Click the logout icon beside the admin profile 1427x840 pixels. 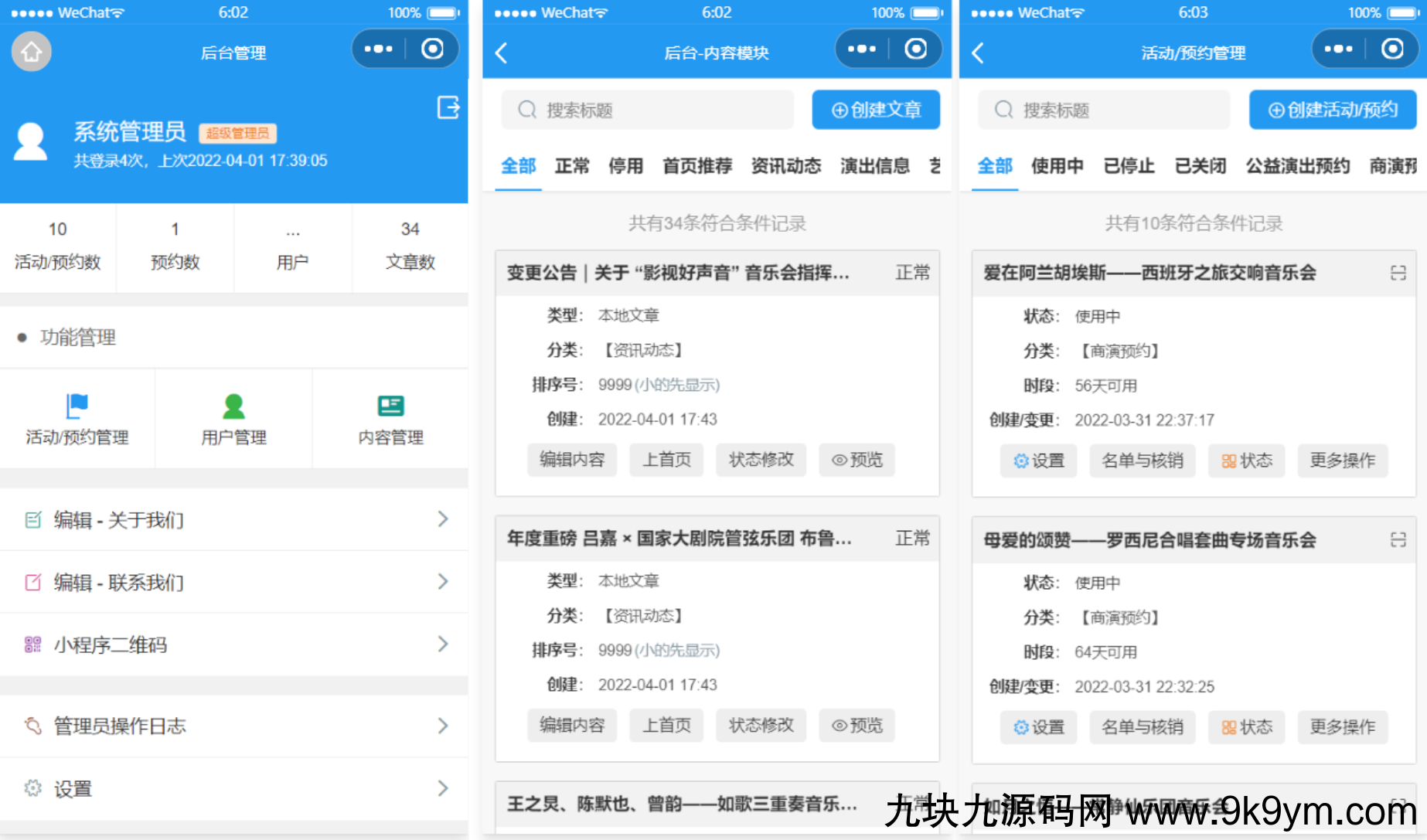pos(448,107)
